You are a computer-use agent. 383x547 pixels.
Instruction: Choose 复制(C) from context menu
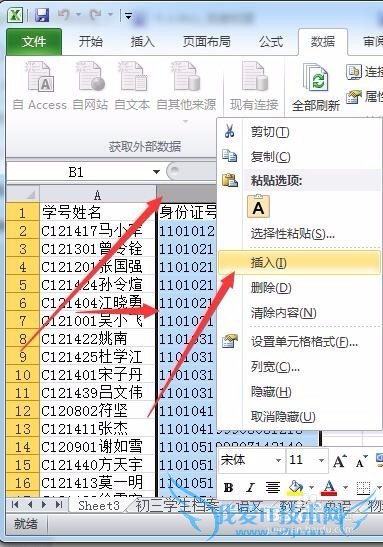[x=300, y=157]
